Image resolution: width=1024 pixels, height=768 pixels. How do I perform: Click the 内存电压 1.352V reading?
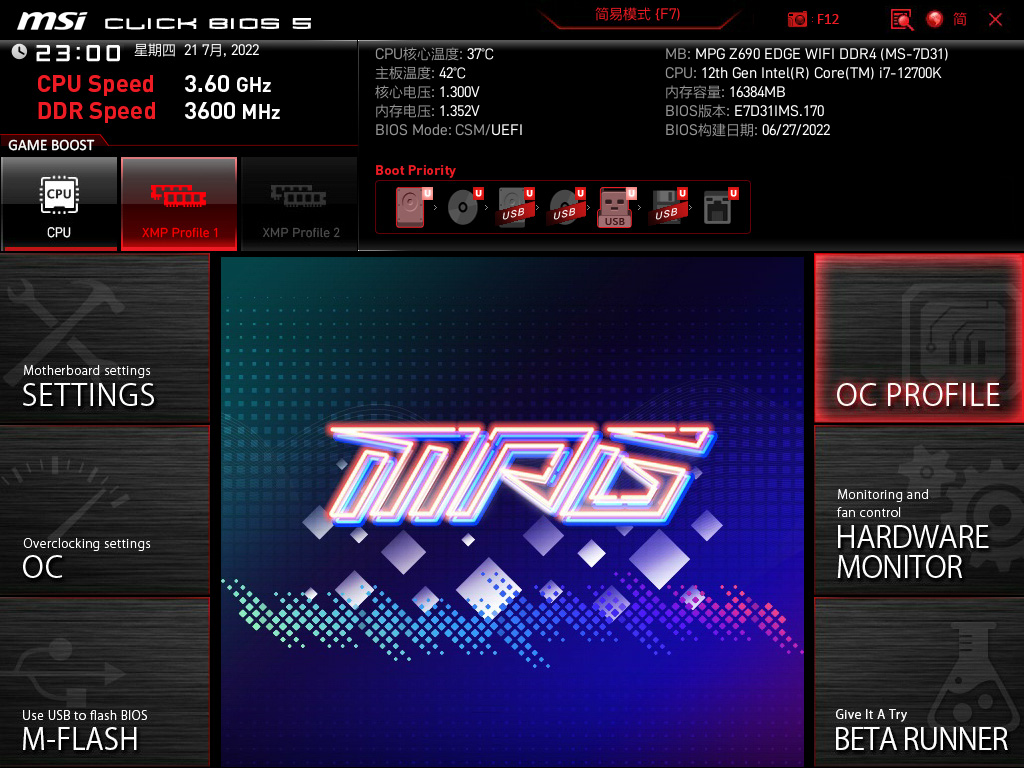[x=427, y=111]
